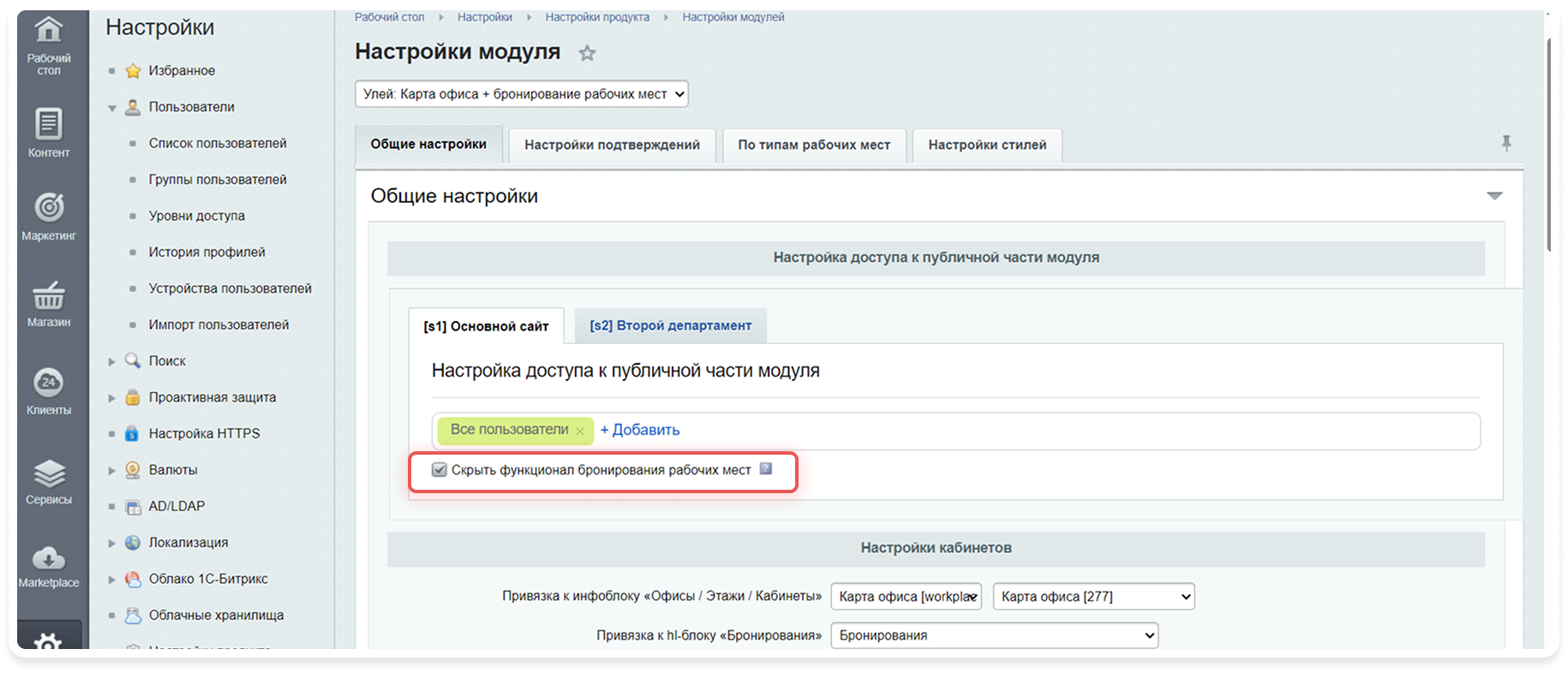Screen dimensions: 1568x673
Task: Go to Настройки breadcrumb link
Action: [484, 17]
